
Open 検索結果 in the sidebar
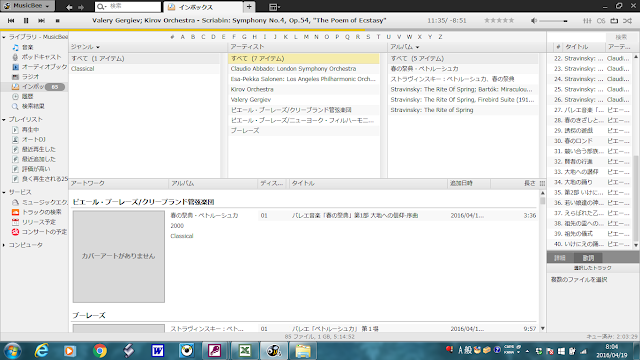pos(33,106)
